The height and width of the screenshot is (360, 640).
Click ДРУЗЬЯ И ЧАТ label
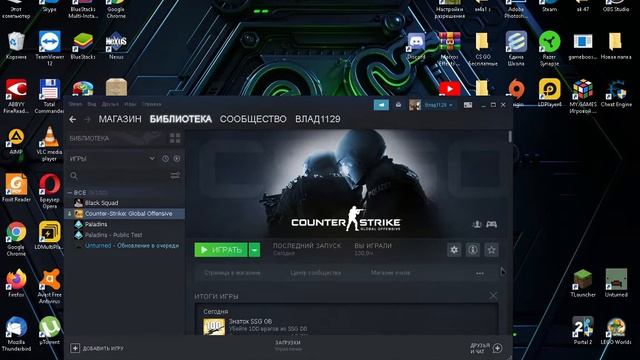[480, 348]
